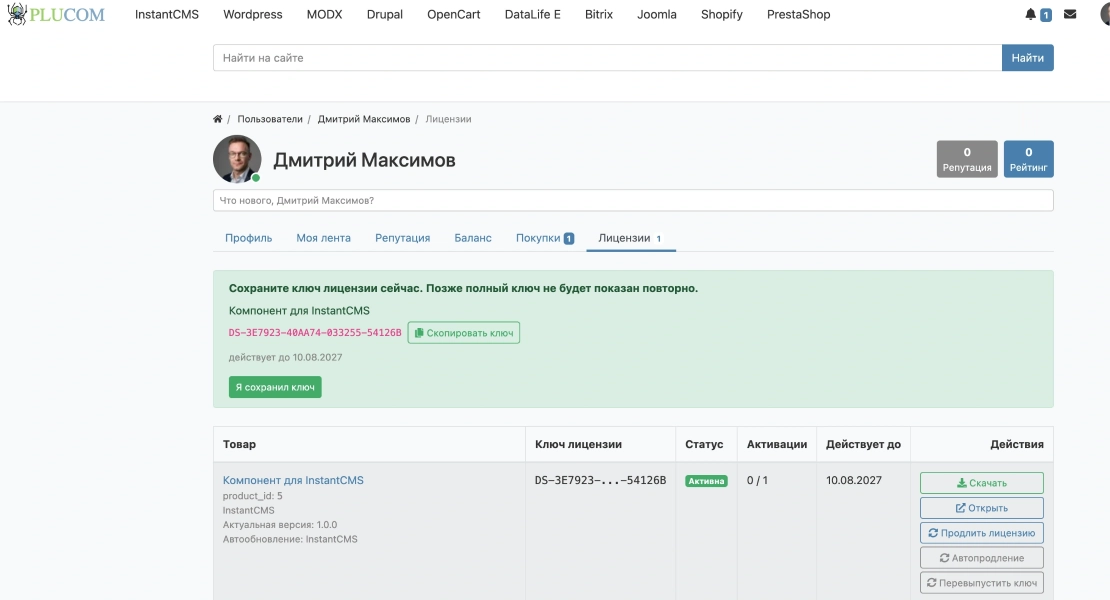Click the 'Скопировать ключ' button
1110x600 pixels.
(464, 333)
